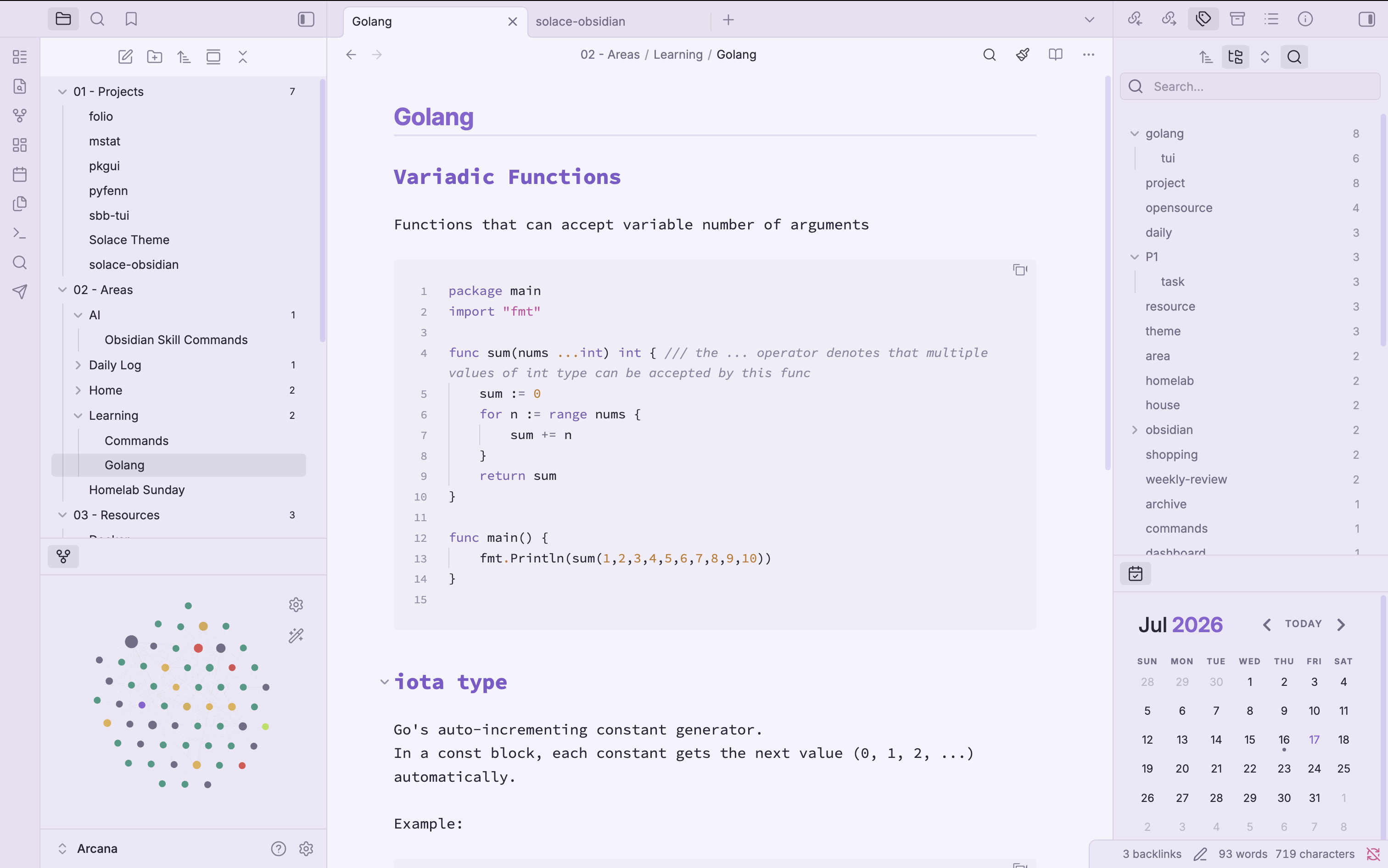
Task: Open the Commands note
Action: [136, 441]
